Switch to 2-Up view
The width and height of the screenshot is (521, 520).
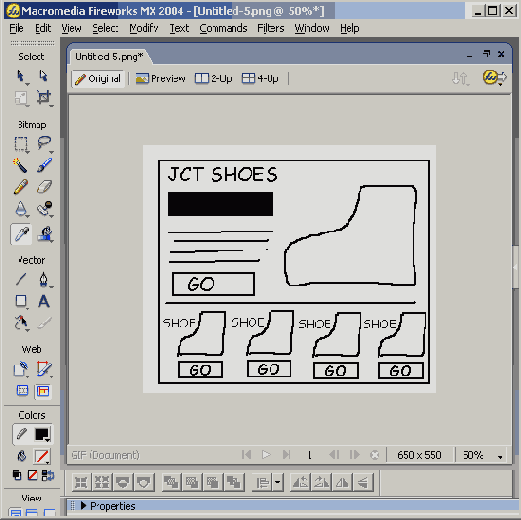[213, 79]
